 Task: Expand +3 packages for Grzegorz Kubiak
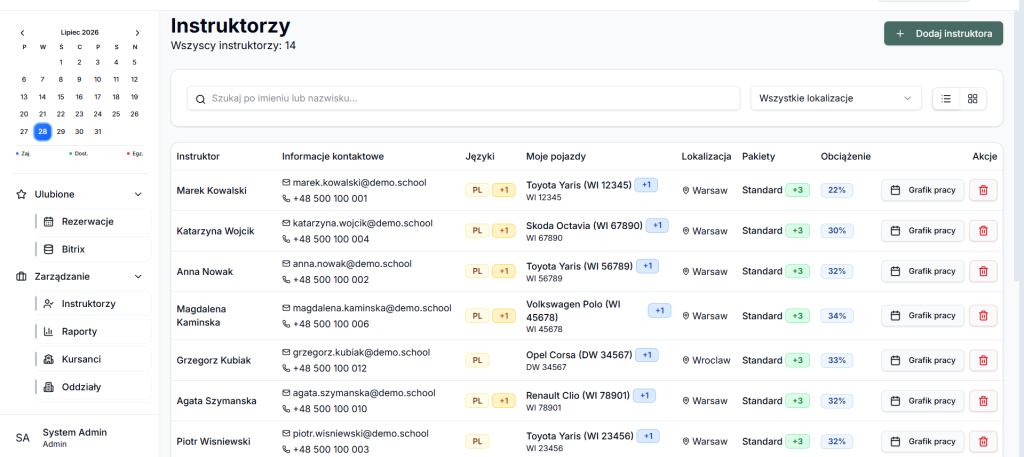pos(797,360)
